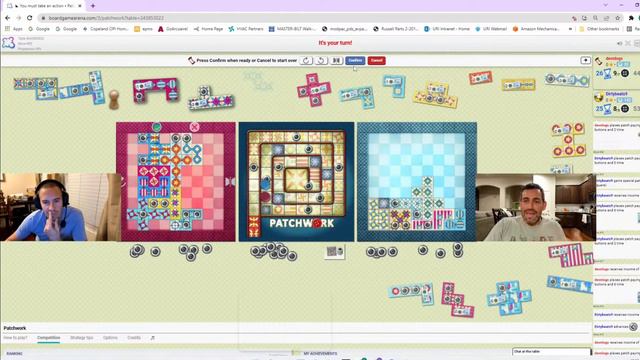The width and height of the screenshot is (640, 360).
Task: Open a new browser tab
Action: click(93, 6)
